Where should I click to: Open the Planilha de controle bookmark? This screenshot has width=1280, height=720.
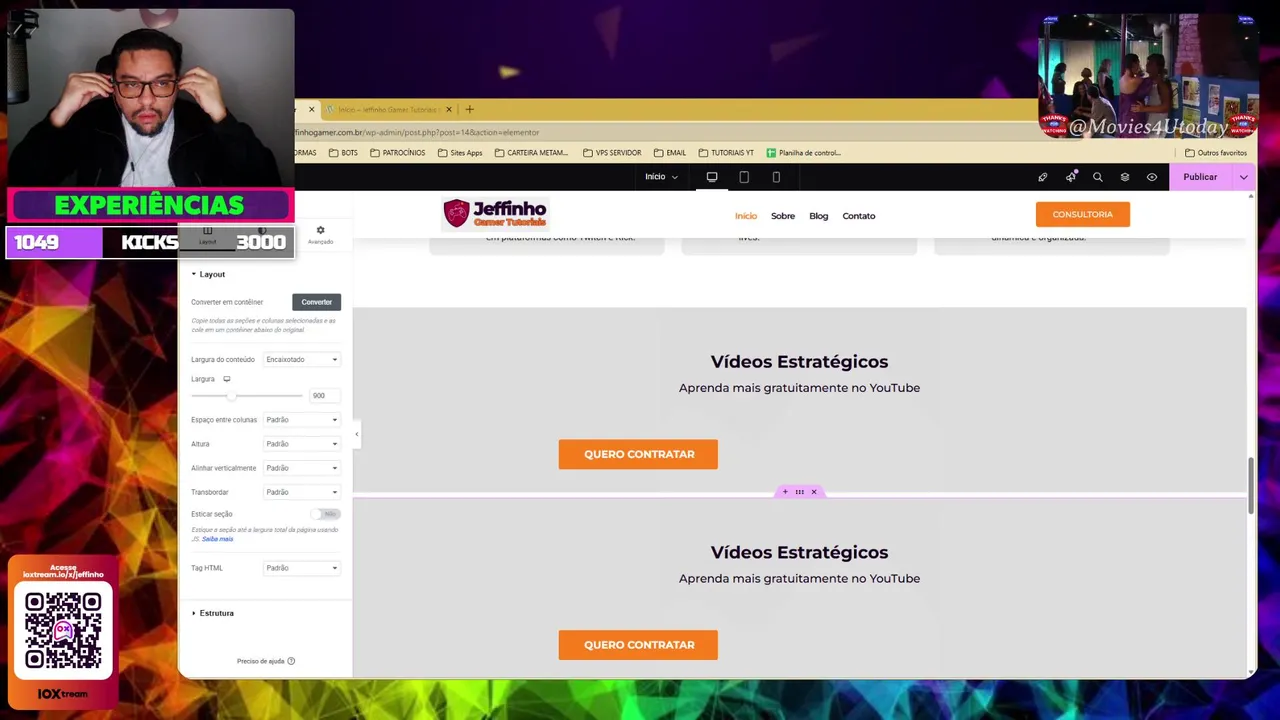coord(804,153)
